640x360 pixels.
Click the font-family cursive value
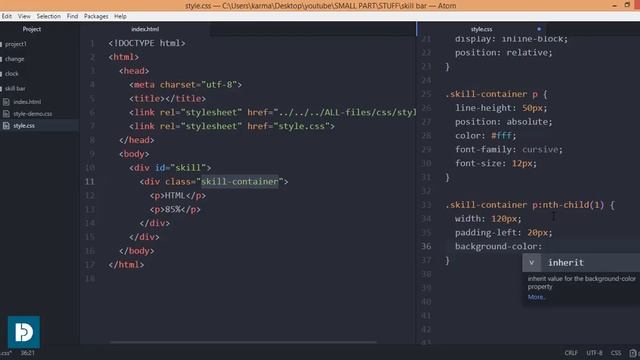[540, 149]
